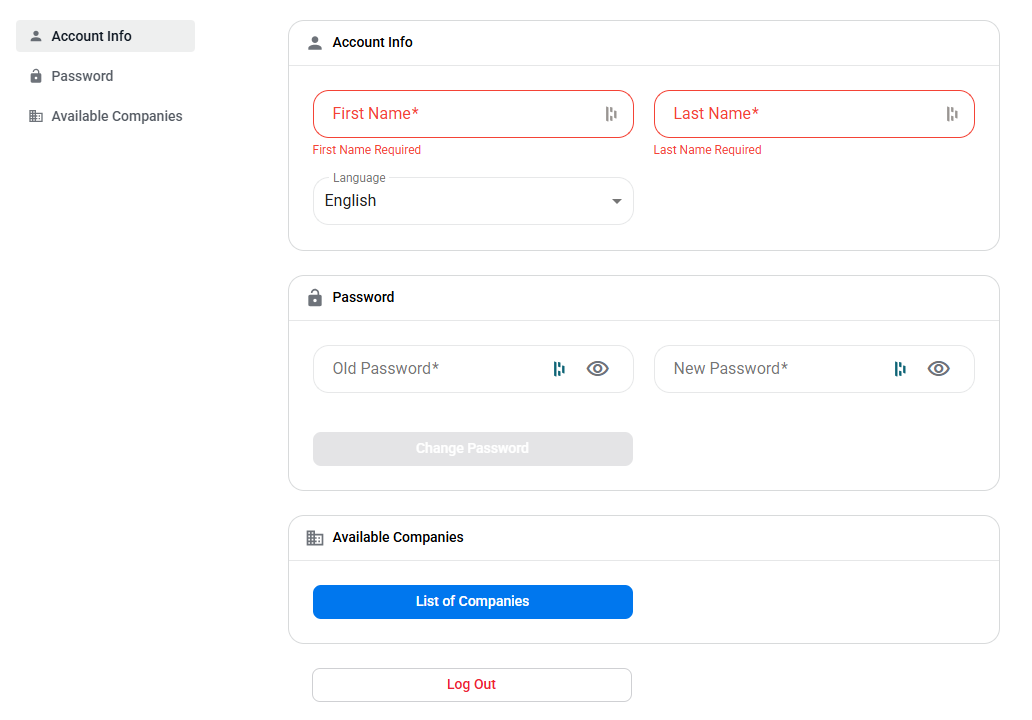Click the Log Out button

tap(472, 684)
